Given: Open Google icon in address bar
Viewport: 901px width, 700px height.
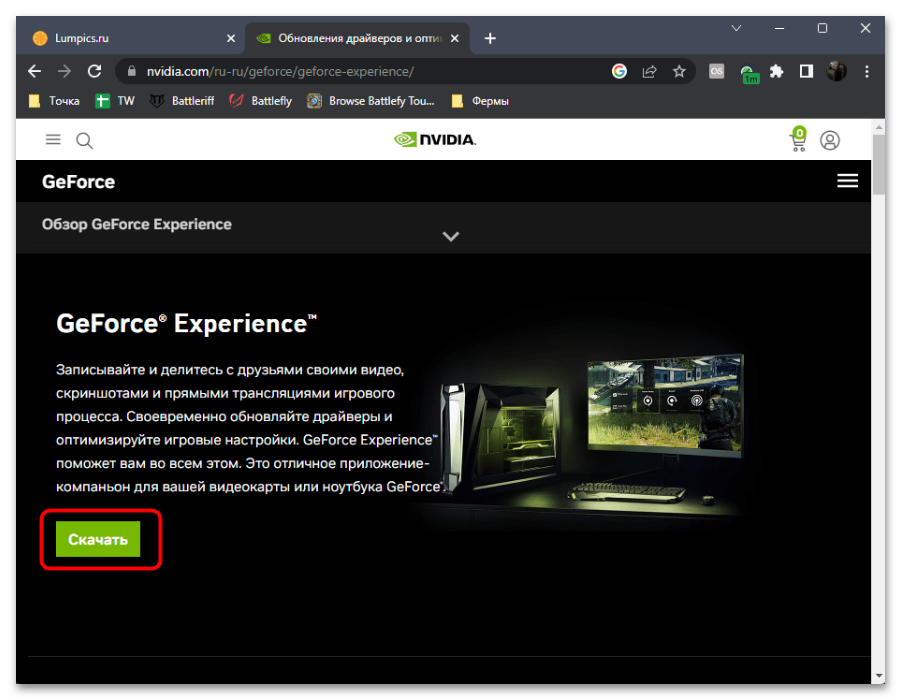Looking at the screenshot, I should coord(619,71).
